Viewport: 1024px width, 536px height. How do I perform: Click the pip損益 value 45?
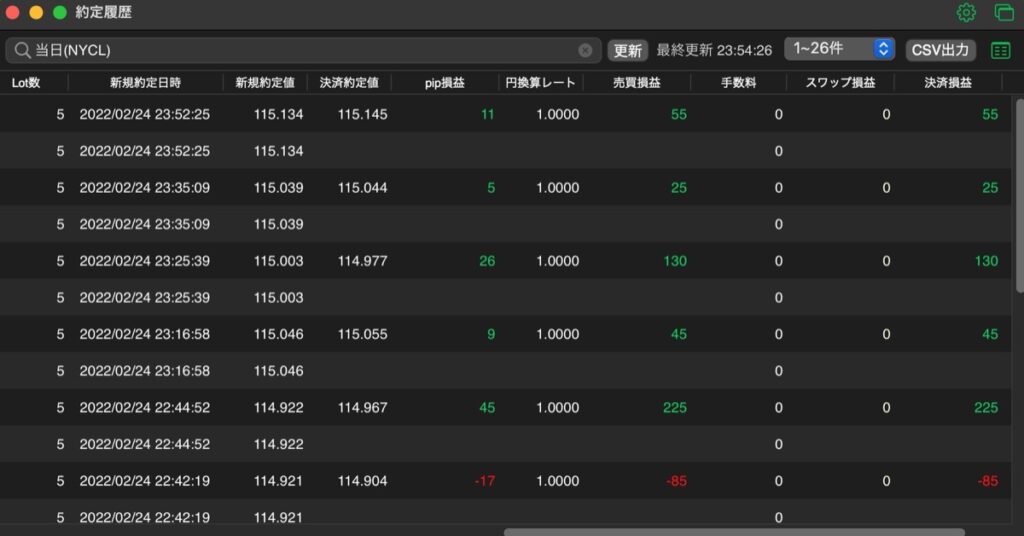click(487, 407)
